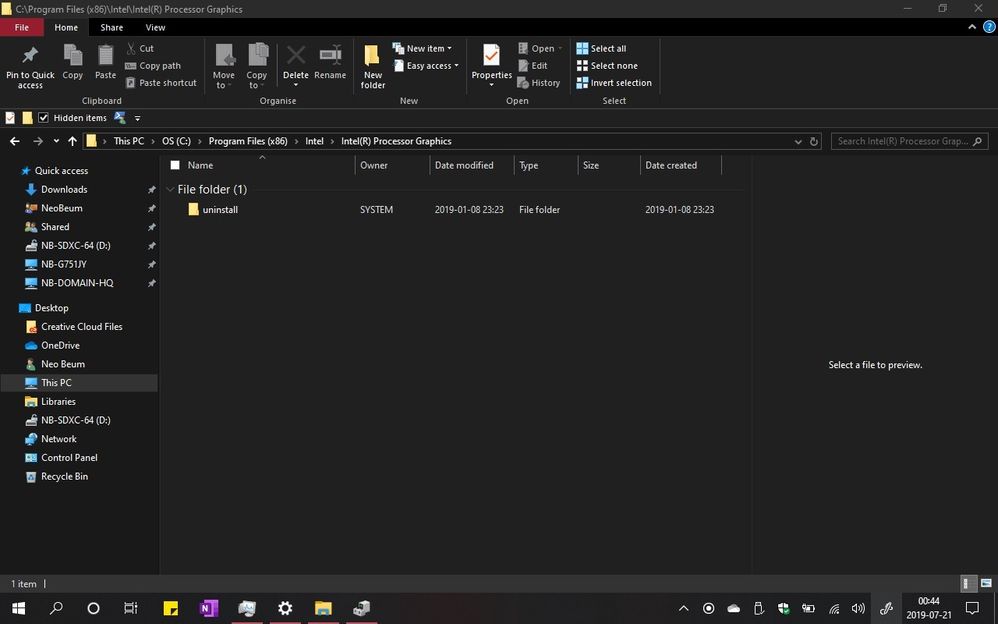This screenshot has width=998, height=624.
Task: Sort by Date modified column
Action: click(x=472, y=166)
